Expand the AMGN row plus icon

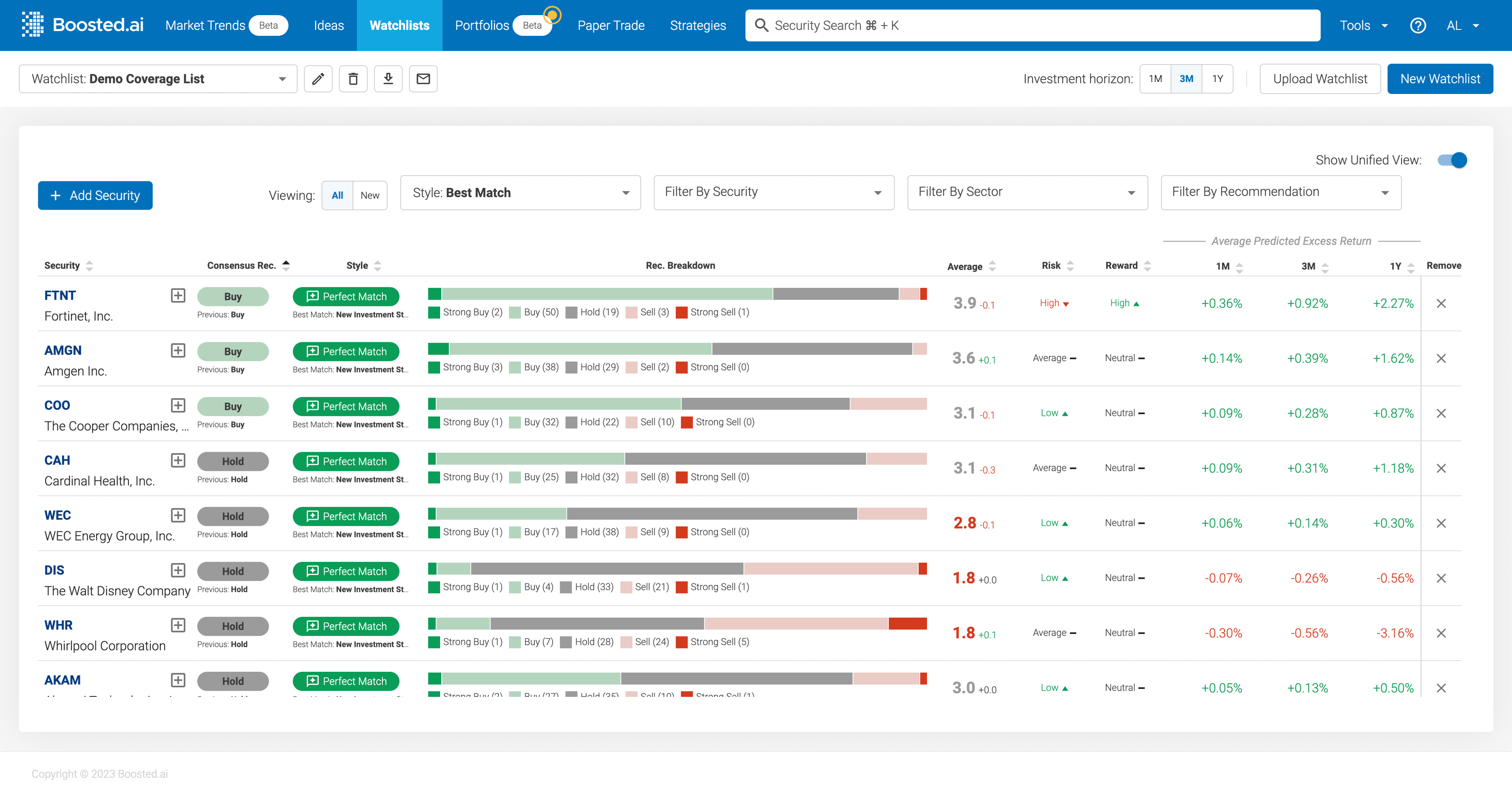coord(178,351)
